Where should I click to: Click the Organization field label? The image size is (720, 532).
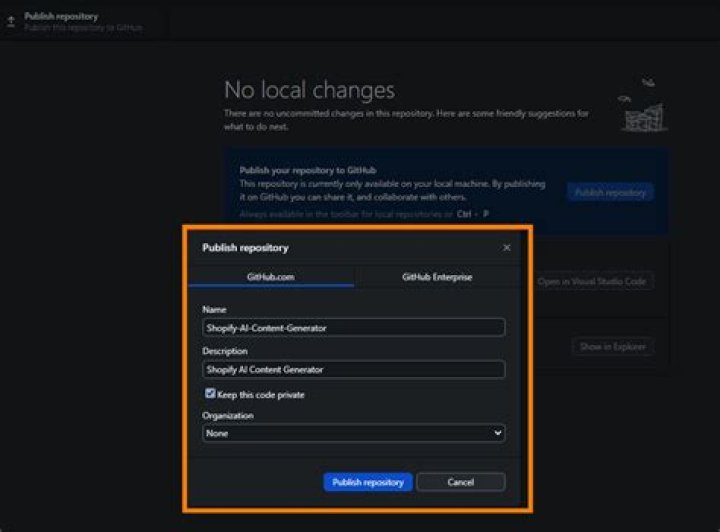228,415
